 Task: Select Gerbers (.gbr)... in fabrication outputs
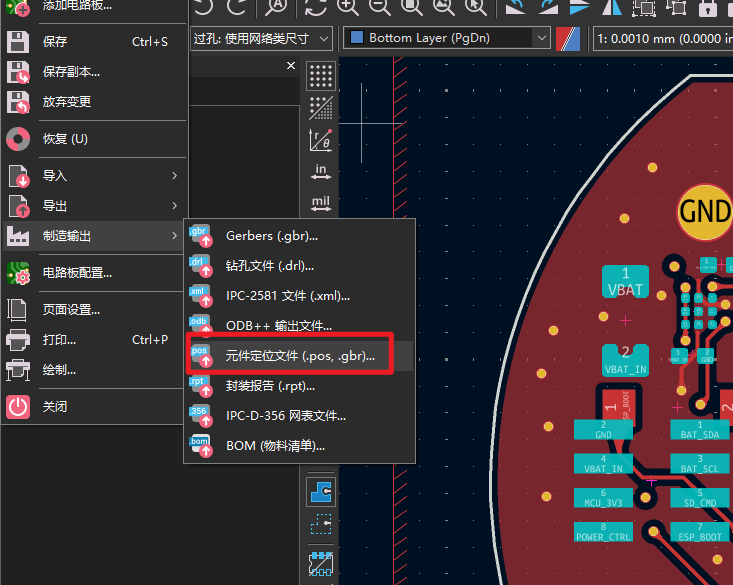(x=299, y=236)
